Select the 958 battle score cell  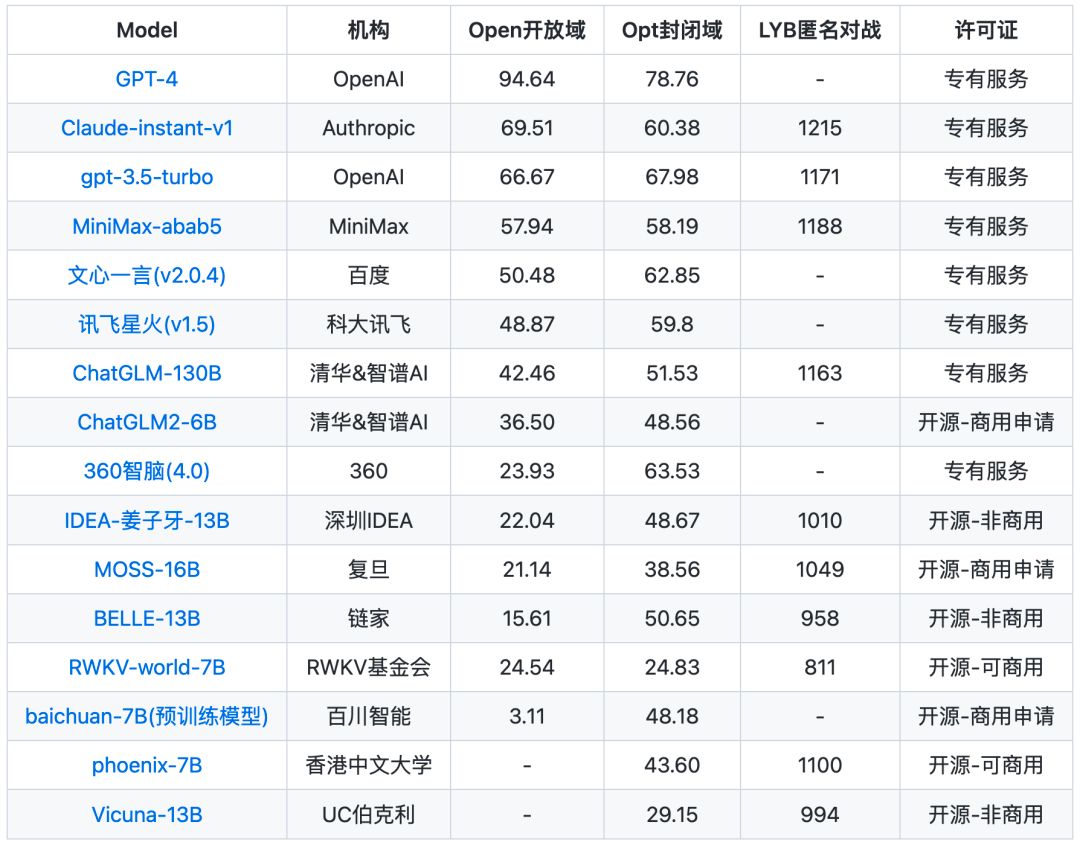click(820, 619)
